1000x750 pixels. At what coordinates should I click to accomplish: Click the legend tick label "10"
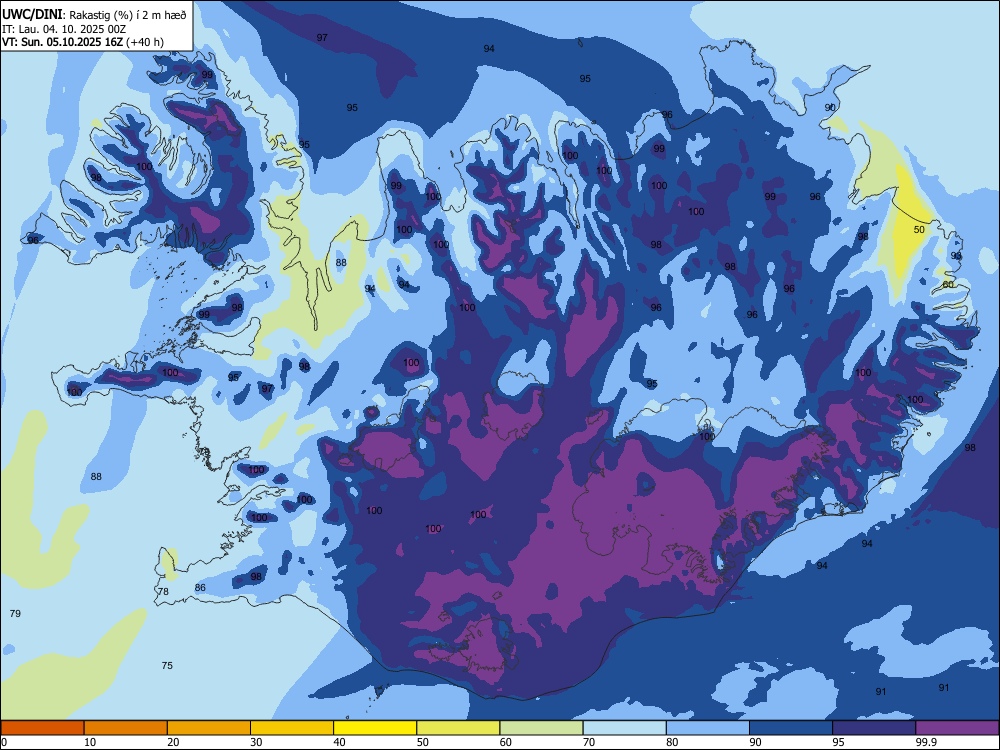click(x=90, y=742)
